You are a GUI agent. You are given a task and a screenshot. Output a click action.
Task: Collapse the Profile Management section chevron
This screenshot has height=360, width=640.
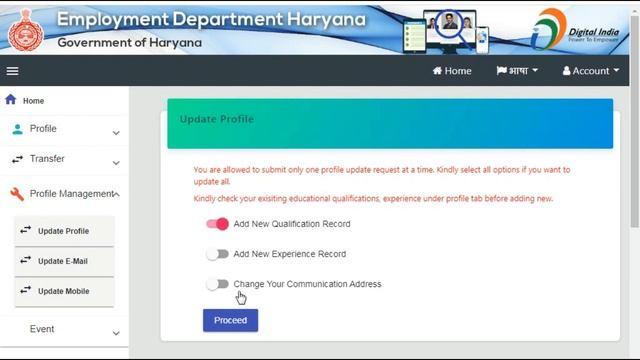(x=117, y=194)
